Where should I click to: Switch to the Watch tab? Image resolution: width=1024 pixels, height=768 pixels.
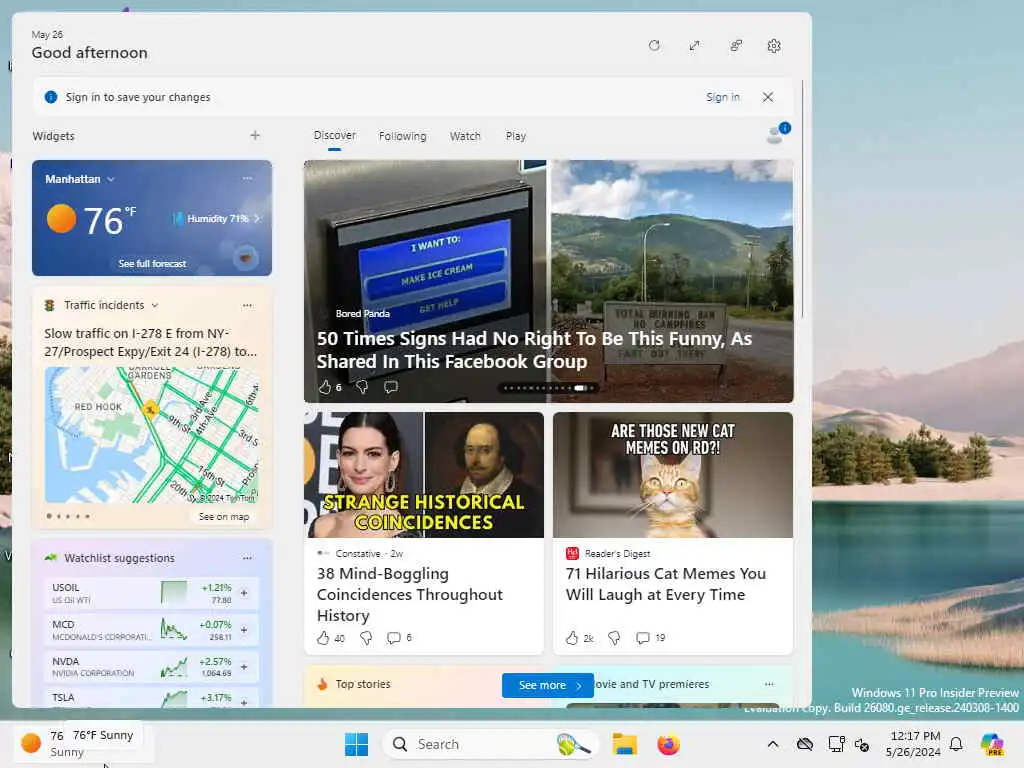[x=465, y=136]
